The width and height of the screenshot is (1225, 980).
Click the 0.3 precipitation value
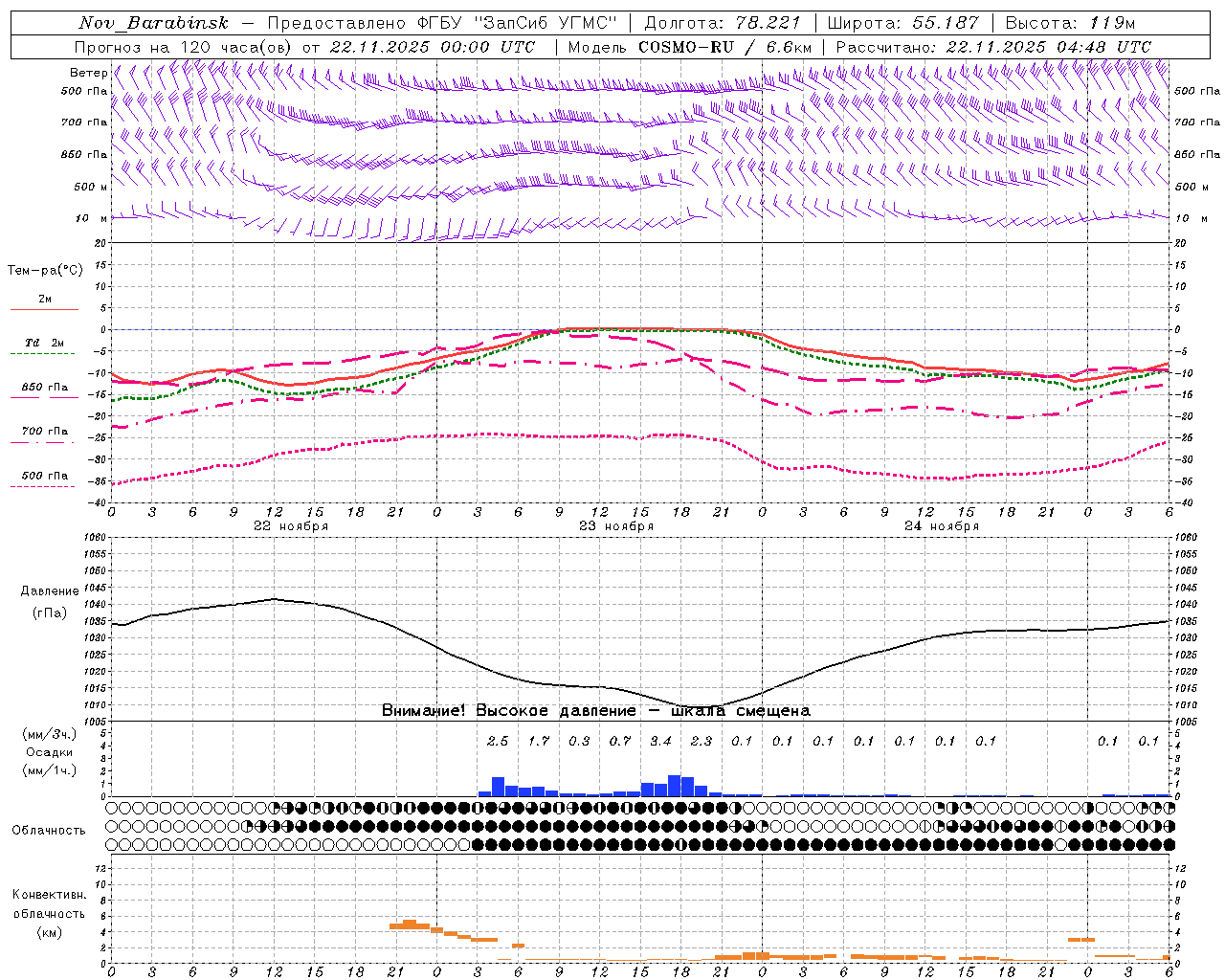tap(579, 741)
